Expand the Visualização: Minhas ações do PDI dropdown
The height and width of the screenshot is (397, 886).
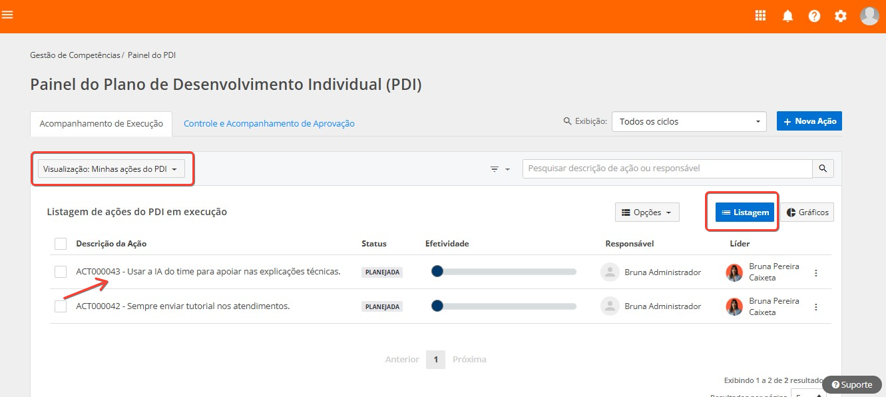(x=111, y=168)
